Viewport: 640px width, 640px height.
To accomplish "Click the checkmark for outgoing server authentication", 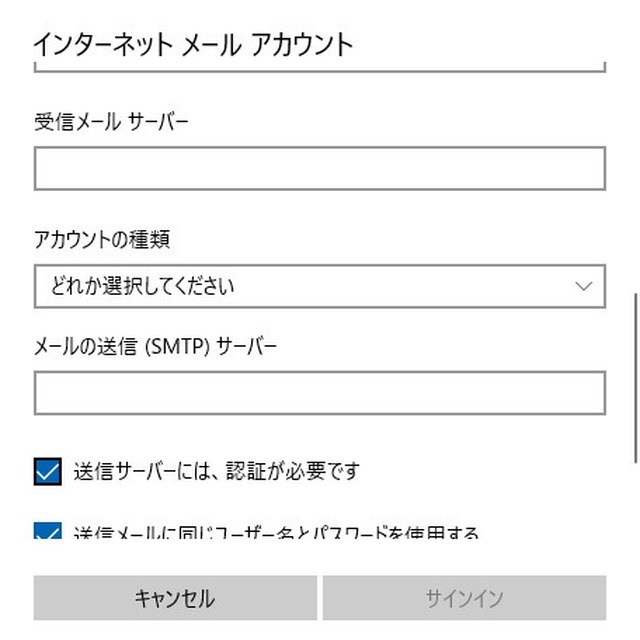I will pyautogui.click(x=48, y=471).
